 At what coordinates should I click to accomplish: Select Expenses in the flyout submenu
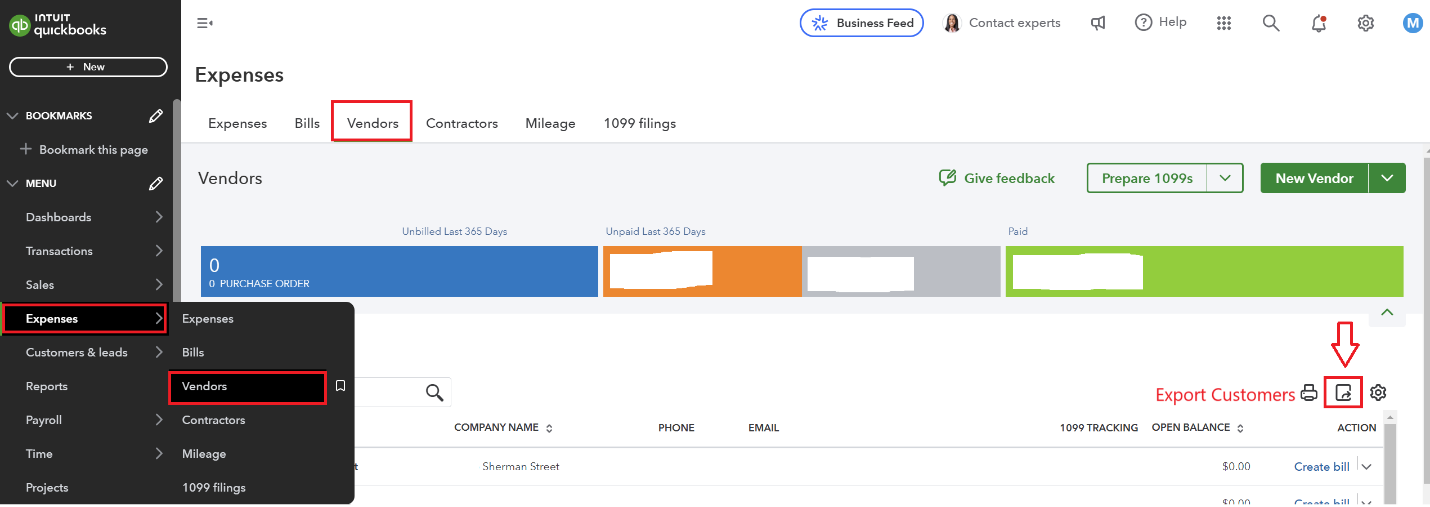pos(208,319)
